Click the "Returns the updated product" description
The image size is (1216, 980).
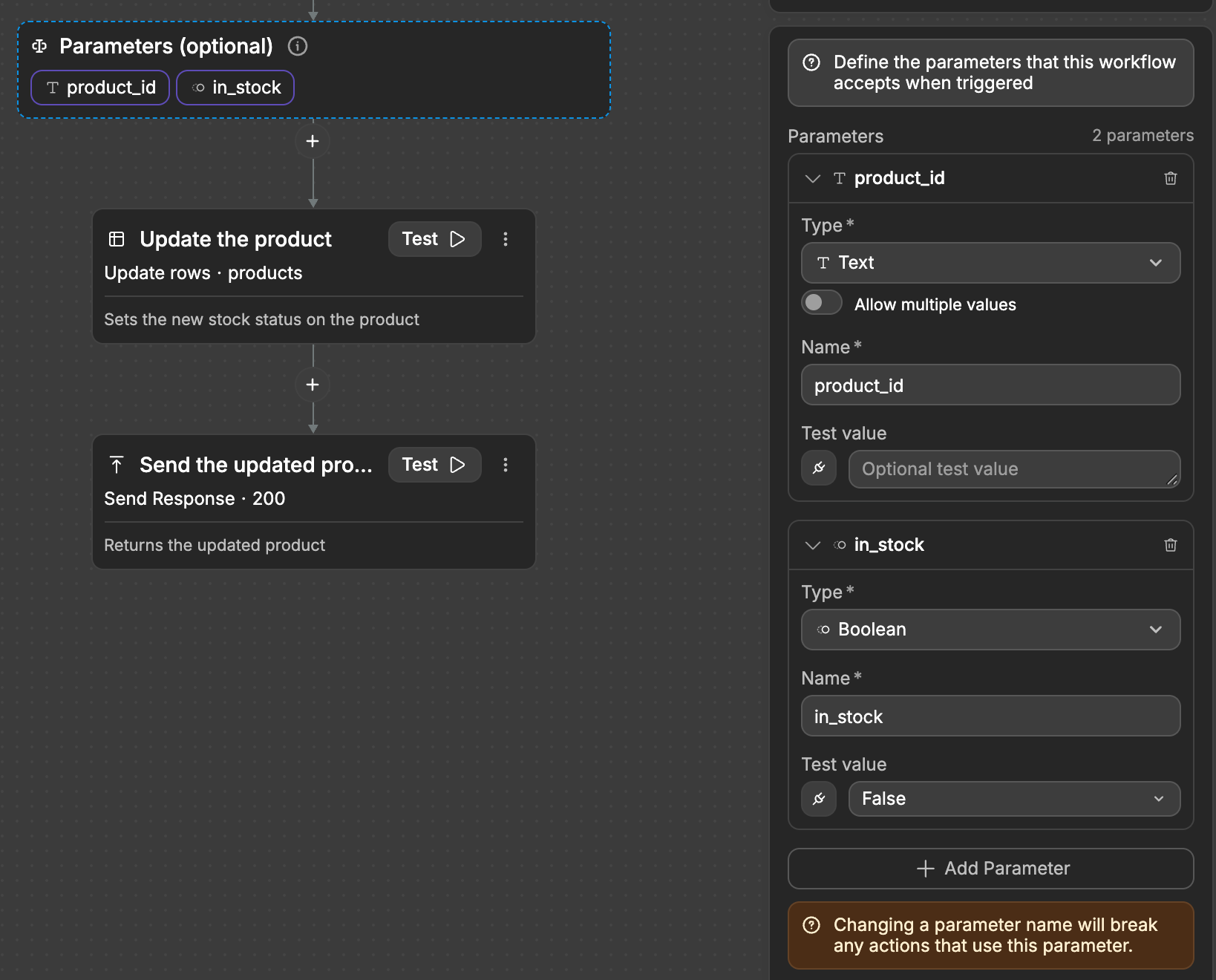[x=215, y=545]
